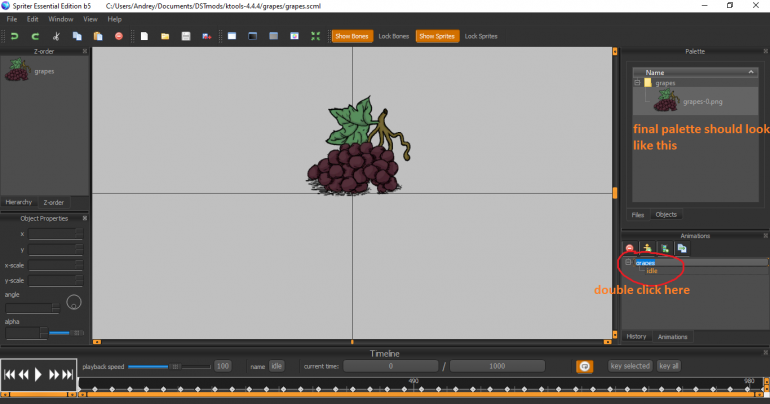Click the Undo arrow in toolbar
This screenshot has width=770, height=404.
click(x=15, y=37)
